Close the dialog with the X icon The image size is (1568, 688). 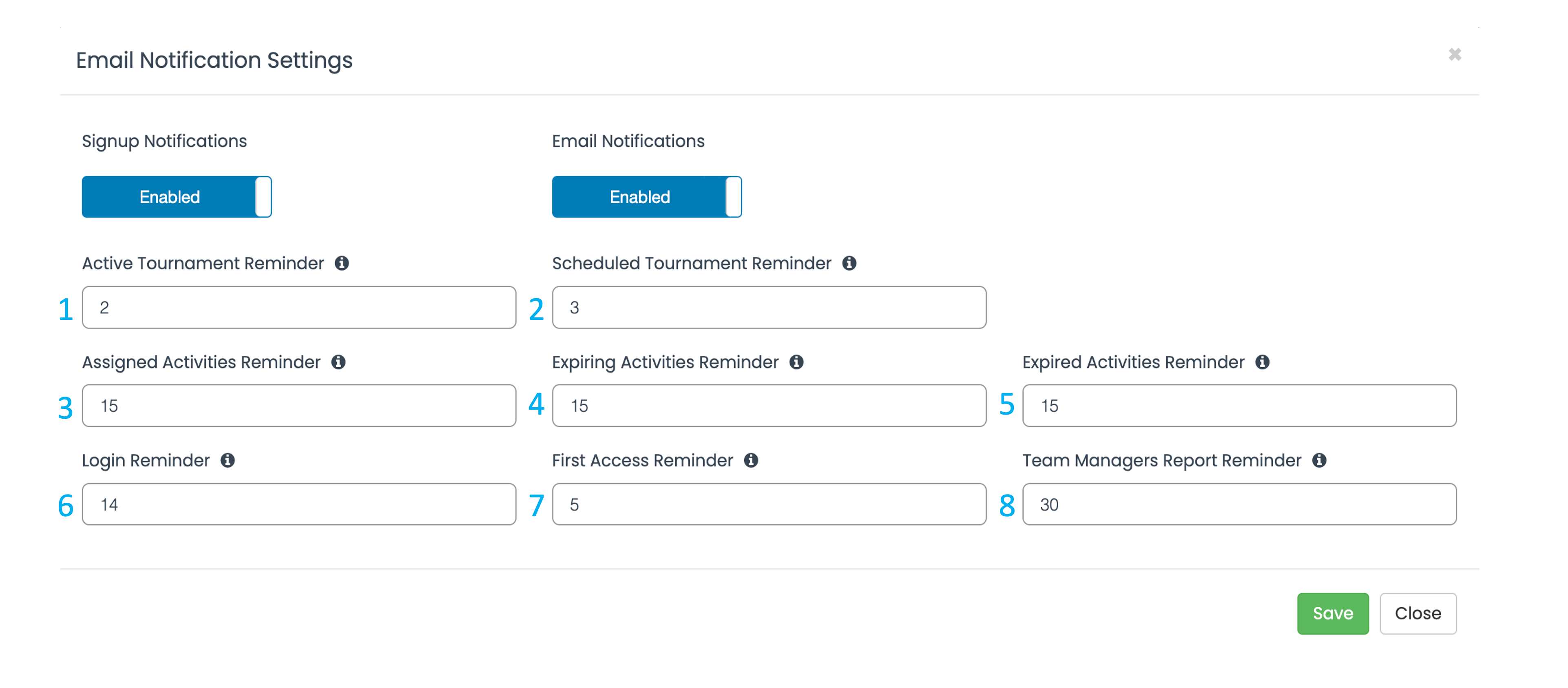[x=1455, y=55]
